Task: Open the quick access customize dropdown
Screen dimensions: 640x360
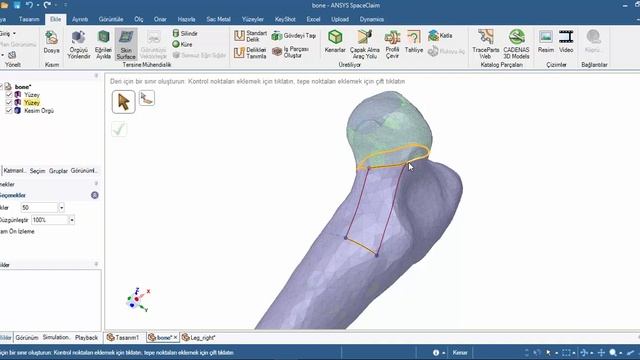Action: coord(65,5)
